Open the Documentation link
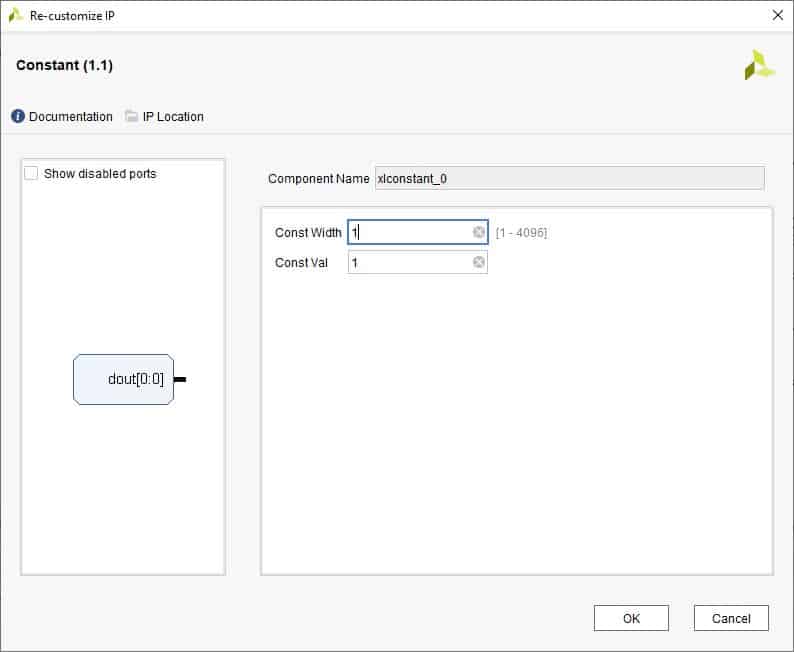 [70, 117]
